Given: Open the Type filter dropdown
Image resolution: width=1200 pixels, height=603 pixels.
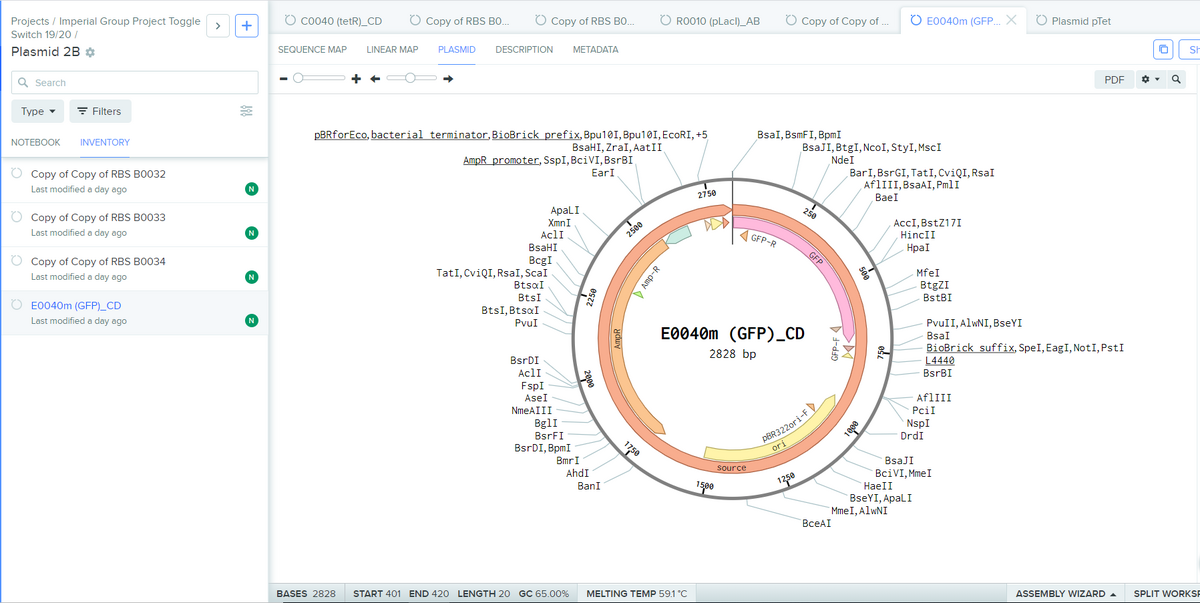Looking at the screenshot, I should tap(38, 111).
